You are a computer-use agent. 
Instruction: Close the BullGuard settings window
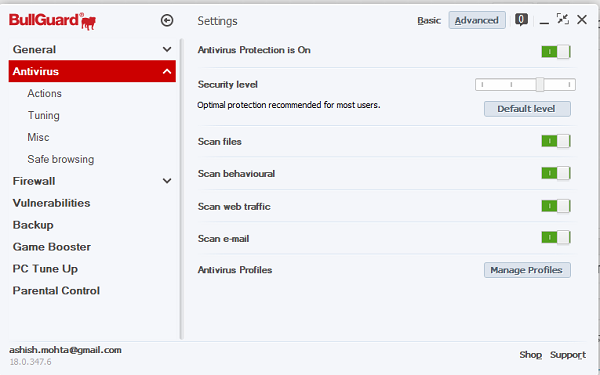pos(582,20)
